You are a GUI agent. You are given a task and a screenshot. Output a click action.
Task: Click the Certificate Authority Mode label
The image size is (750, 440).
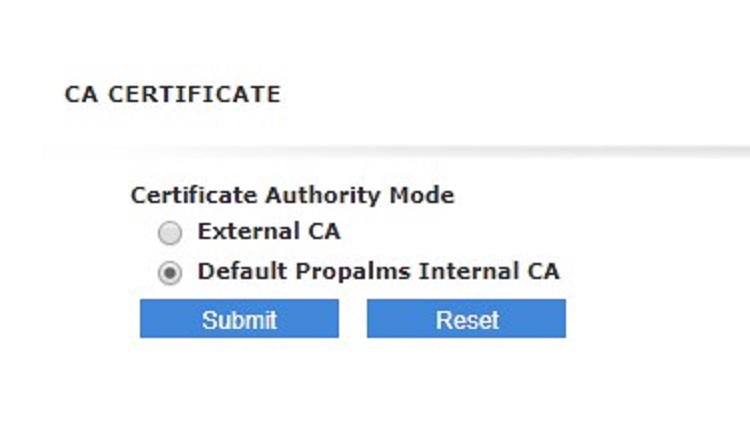293,196
